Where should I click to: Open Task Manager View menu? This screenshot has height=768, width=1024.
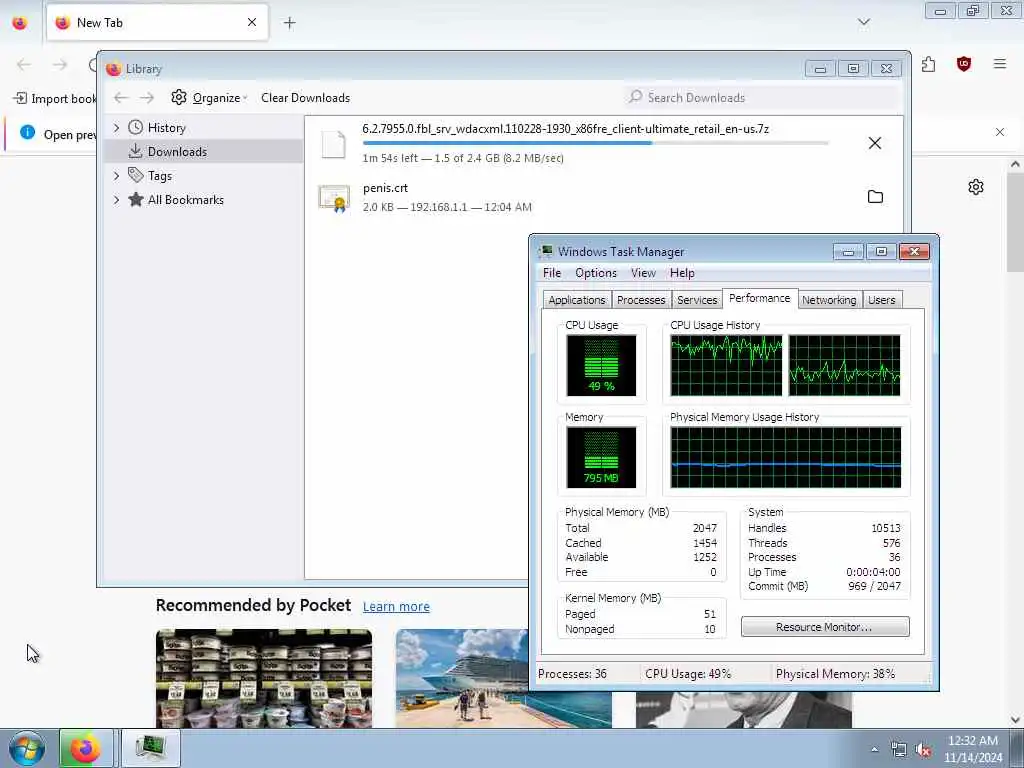tap(643, 273)
